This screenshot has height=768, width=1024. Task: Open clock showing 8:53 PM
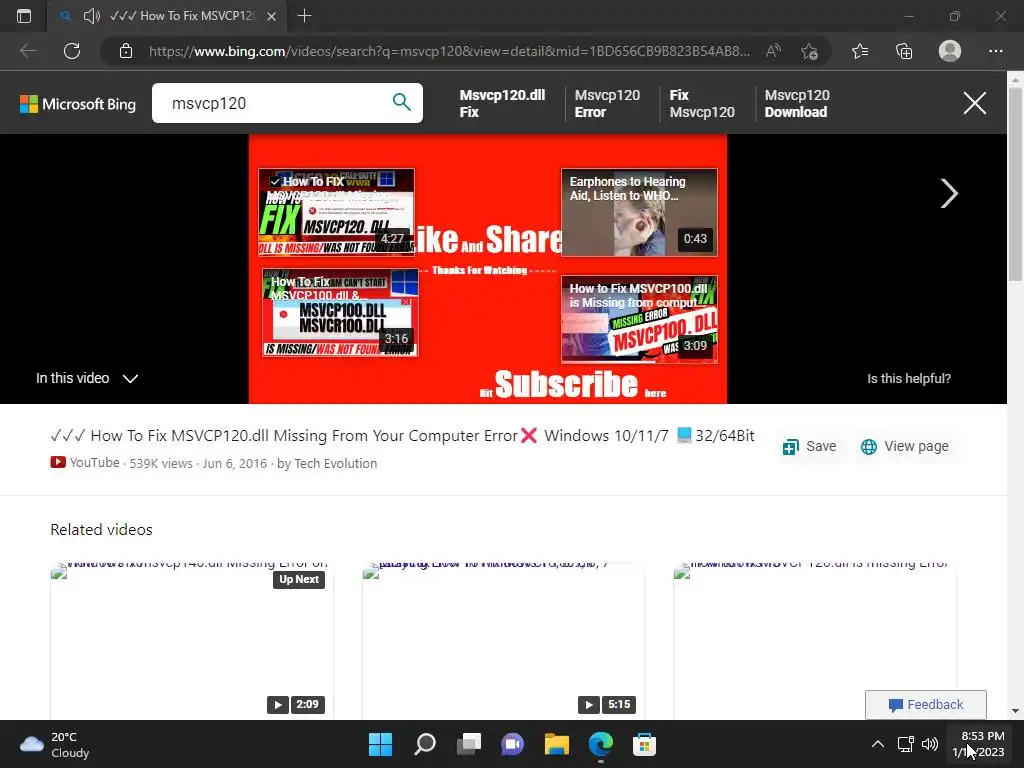[978, 744]
